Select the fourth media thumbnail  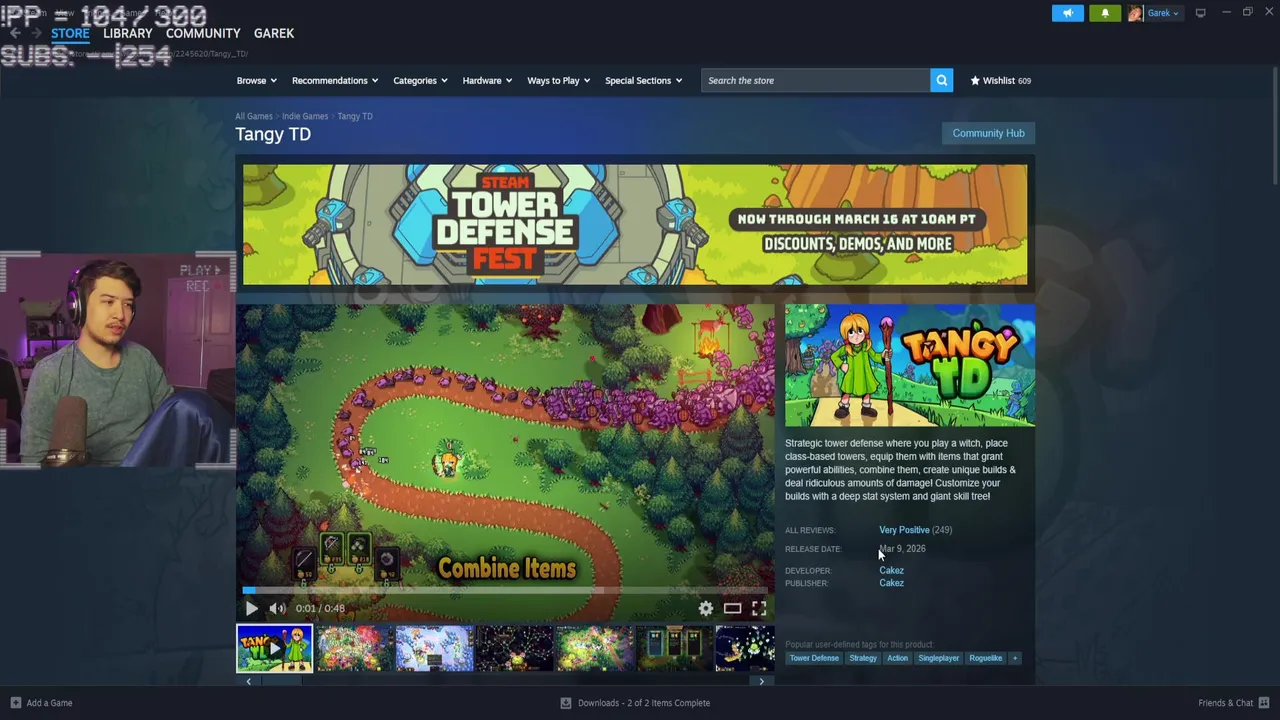pos(514,648)
